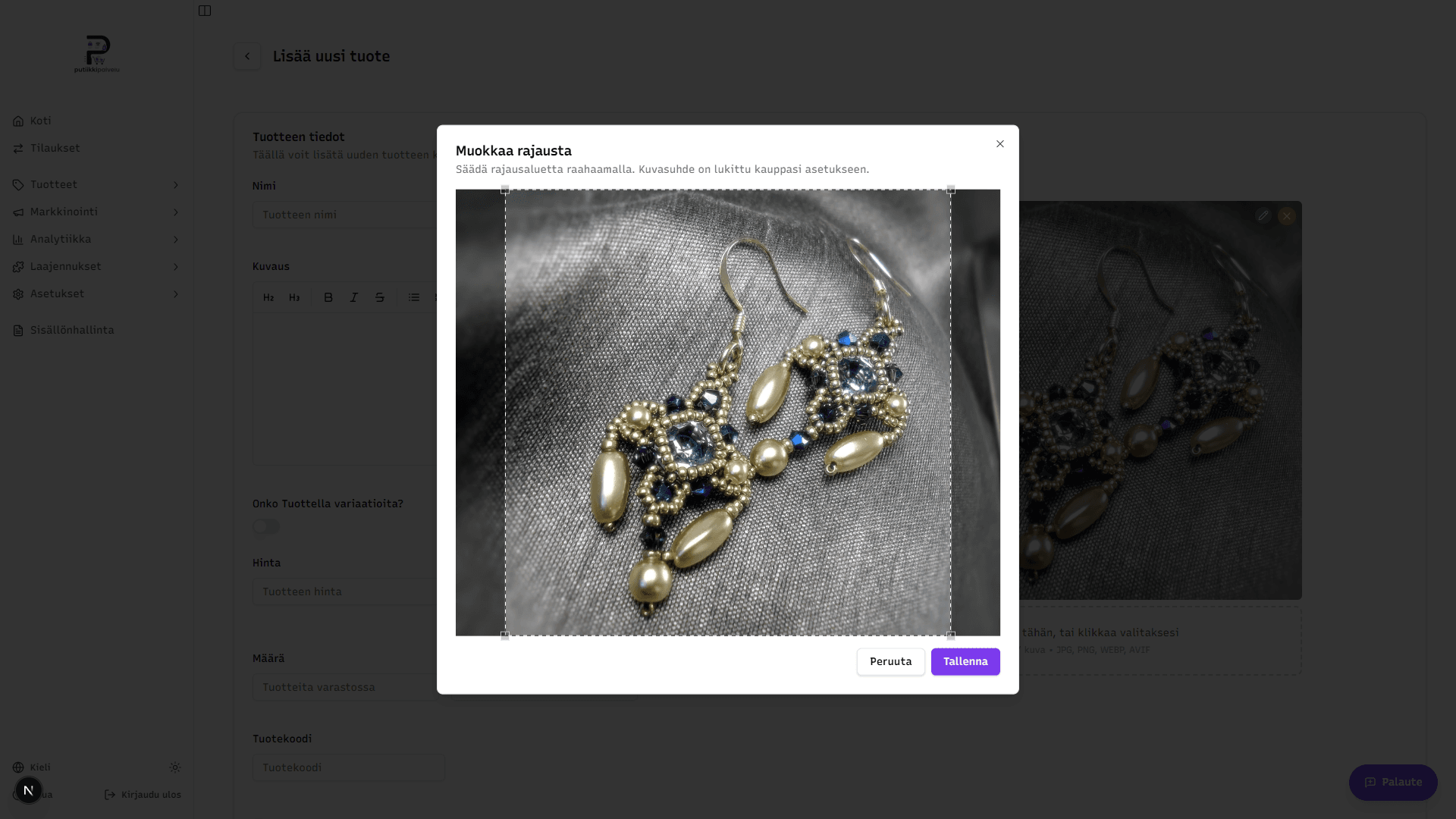This screenshot has height=819, width=1456.
Task: Click the Analytiikka chart icon
Action: pos(18,240)
